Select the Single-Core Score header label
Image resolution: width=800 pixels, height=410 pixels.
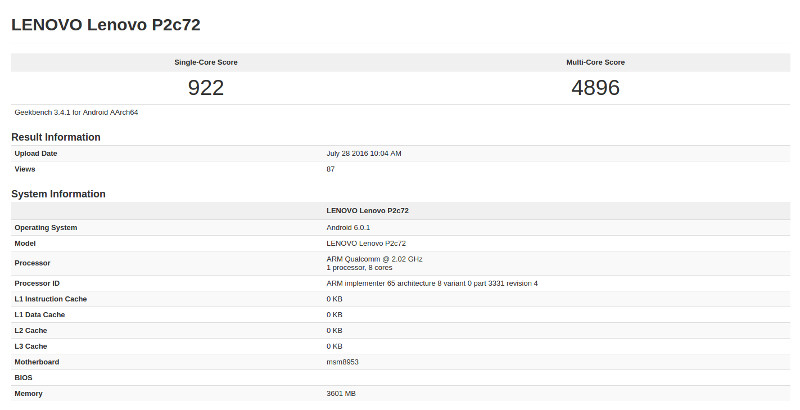[206, 62]
